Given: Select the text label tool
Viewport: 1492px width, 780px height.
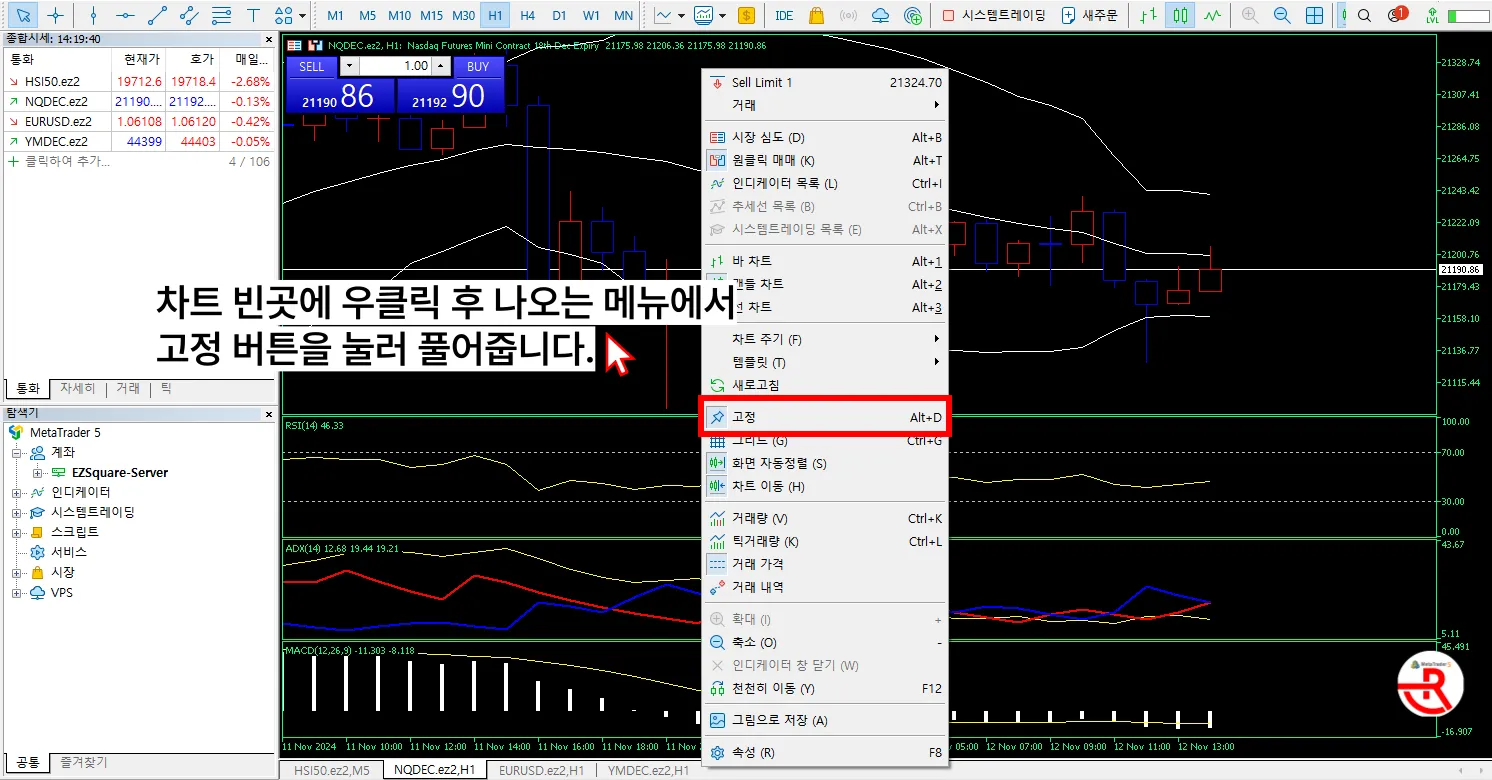Looking at the screenshot, I should [253, 15].
